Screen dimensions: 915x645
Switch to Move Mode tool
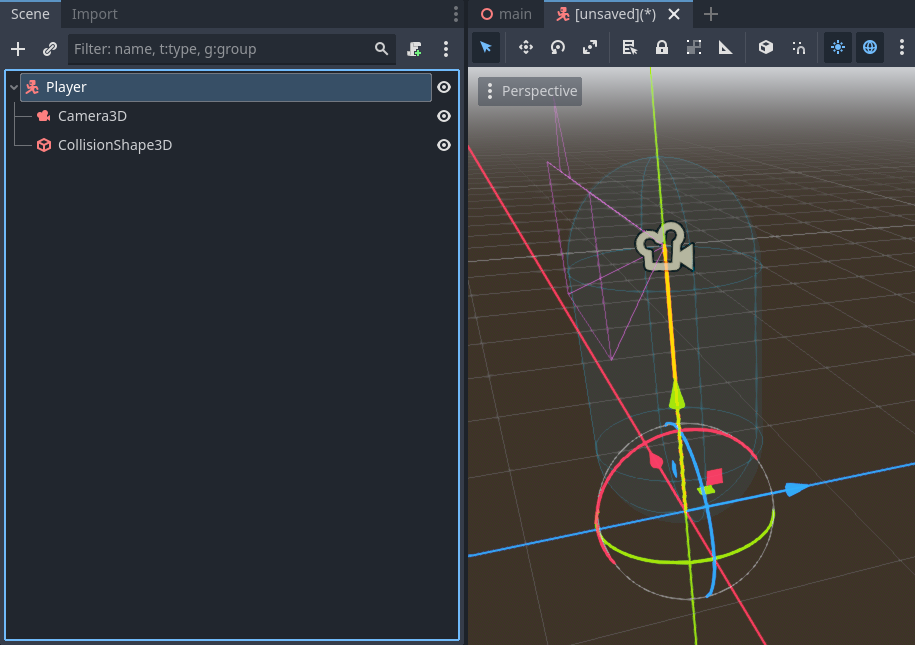click(525, 47)
